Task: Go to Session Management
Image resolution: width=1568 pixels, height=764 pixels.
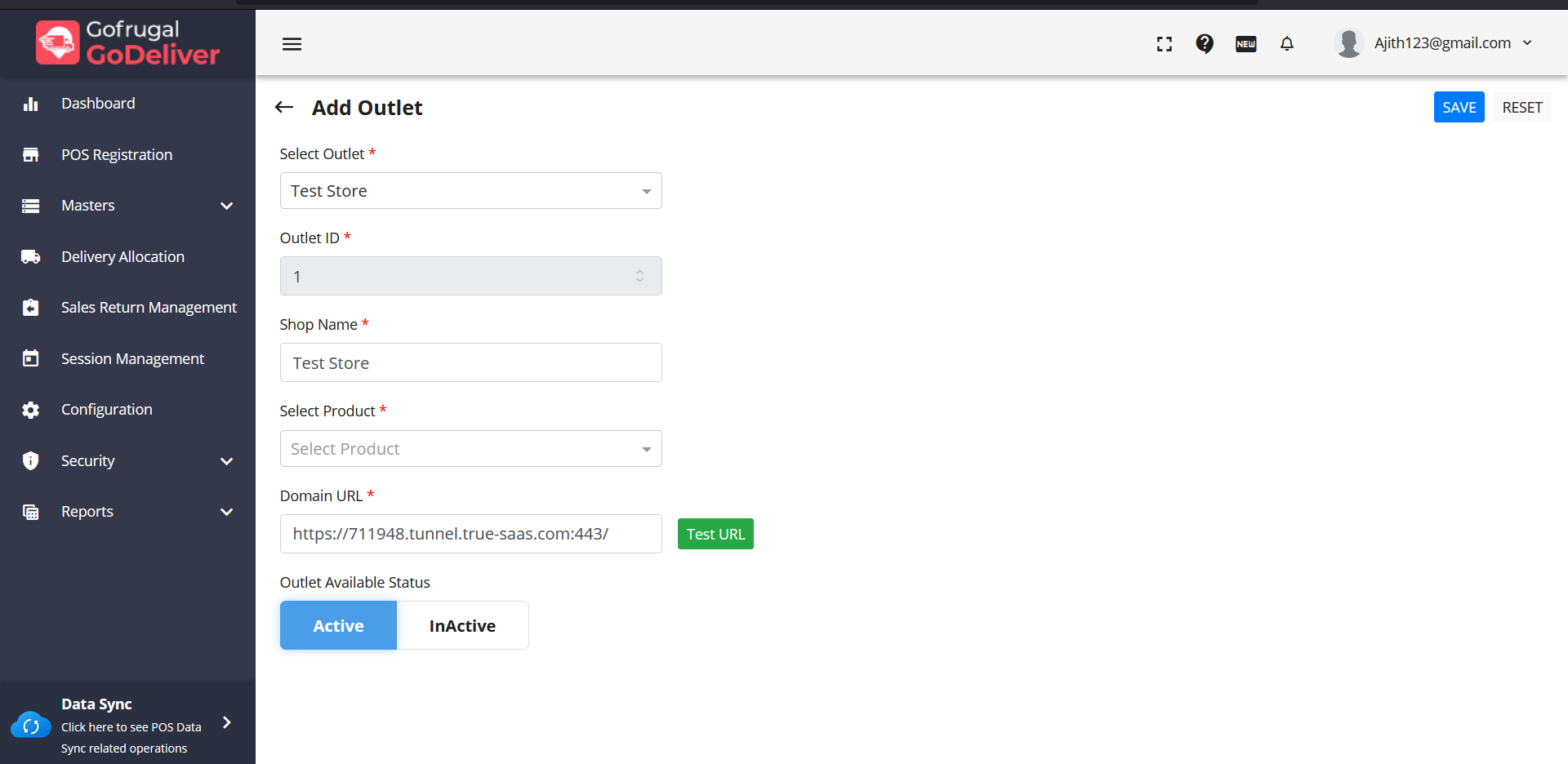Action: tap(132, 359)
